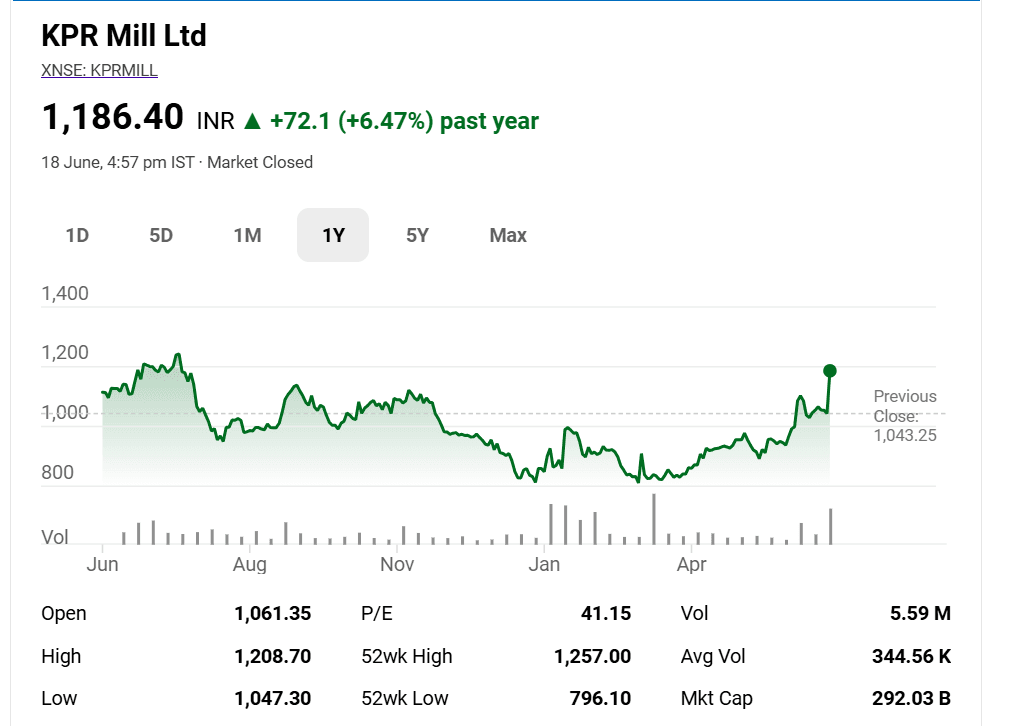Screen dimensions: 1015x726
Task: Click the green end-point dot on chart
Action: click(830, 371)
